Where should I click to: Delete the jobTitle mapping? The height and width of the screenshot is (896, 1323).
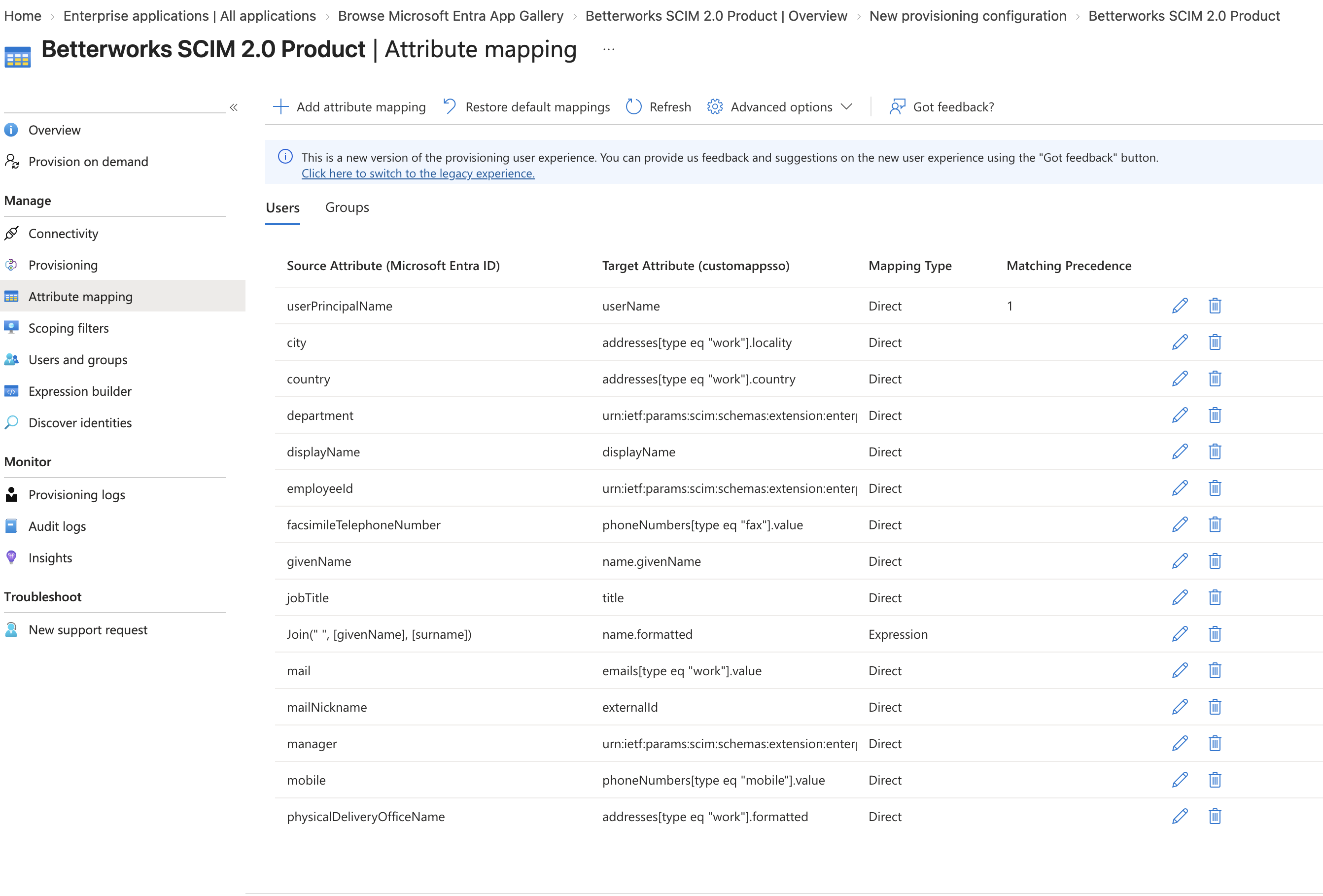(x=1214, y=597)
